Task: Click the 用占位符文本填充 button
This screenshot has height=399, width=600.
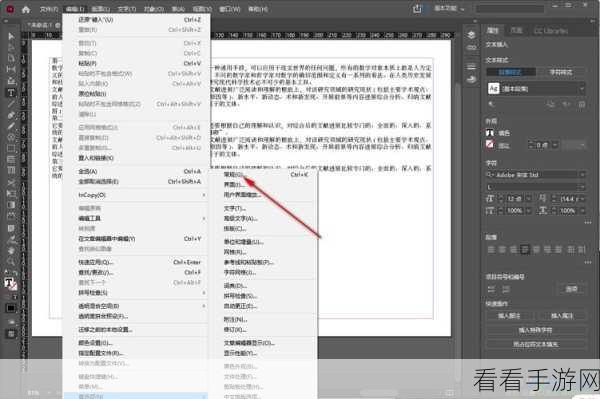Action: pos(536,344)
